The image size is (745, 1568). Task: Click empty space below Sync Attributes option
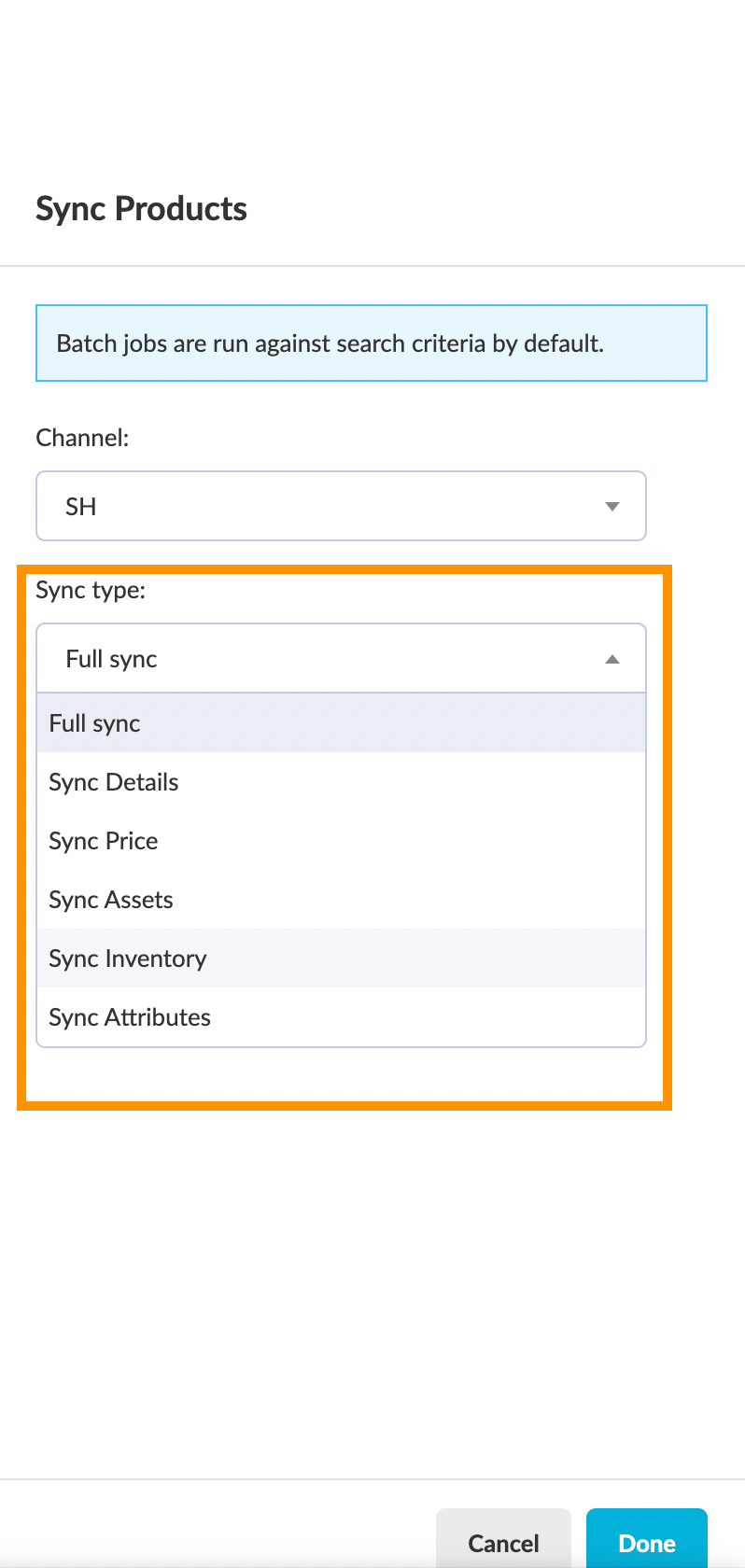click(x=340, y=1075)
